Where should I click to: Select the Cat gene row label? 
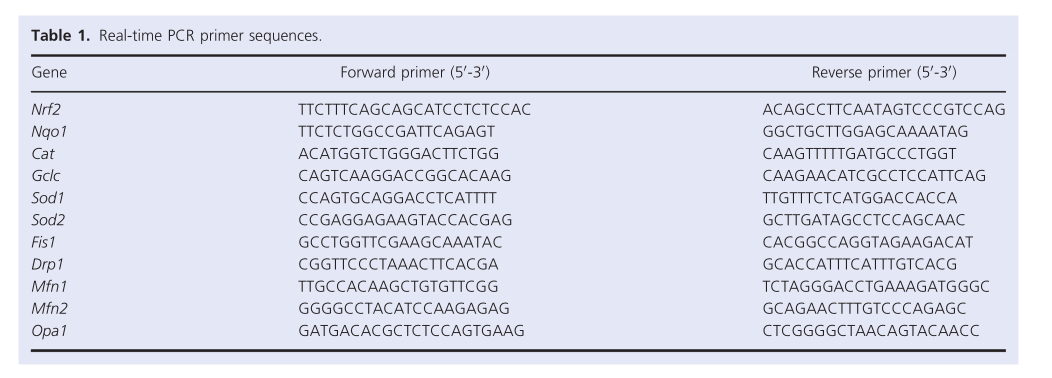tap(43, 154)
